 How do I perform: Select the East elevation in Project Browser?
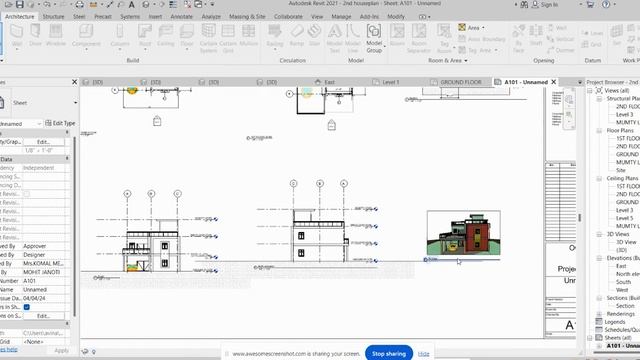click(x=621, y=266)
